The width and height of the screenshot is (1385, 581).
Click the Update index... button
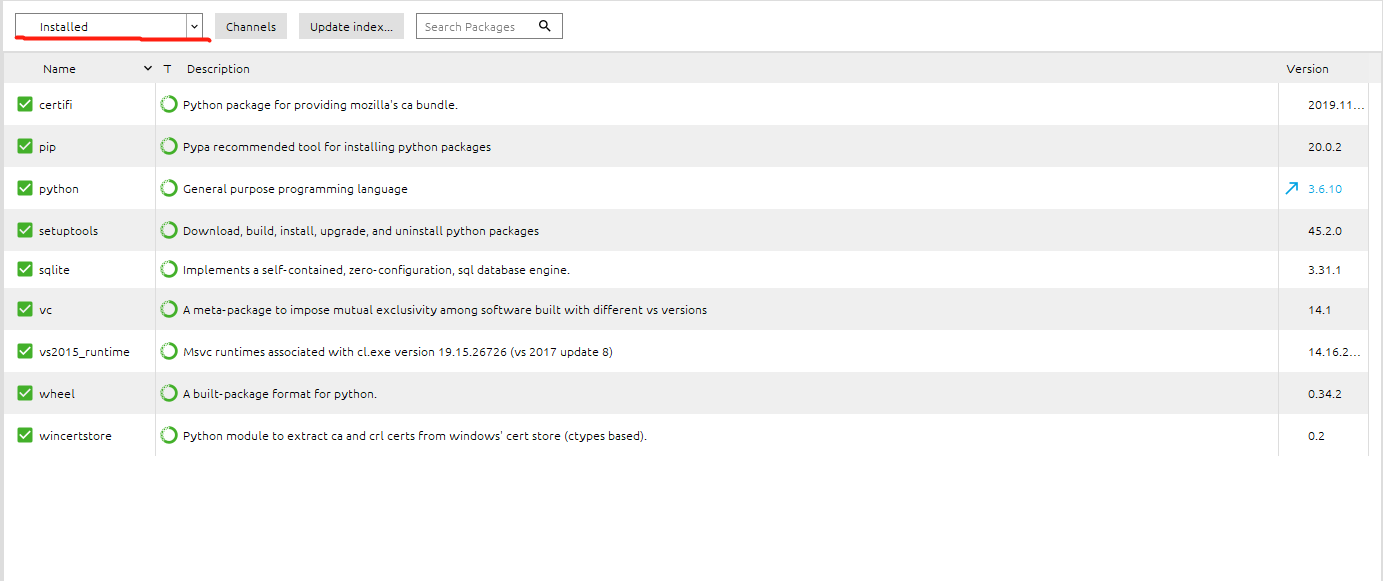351,26
